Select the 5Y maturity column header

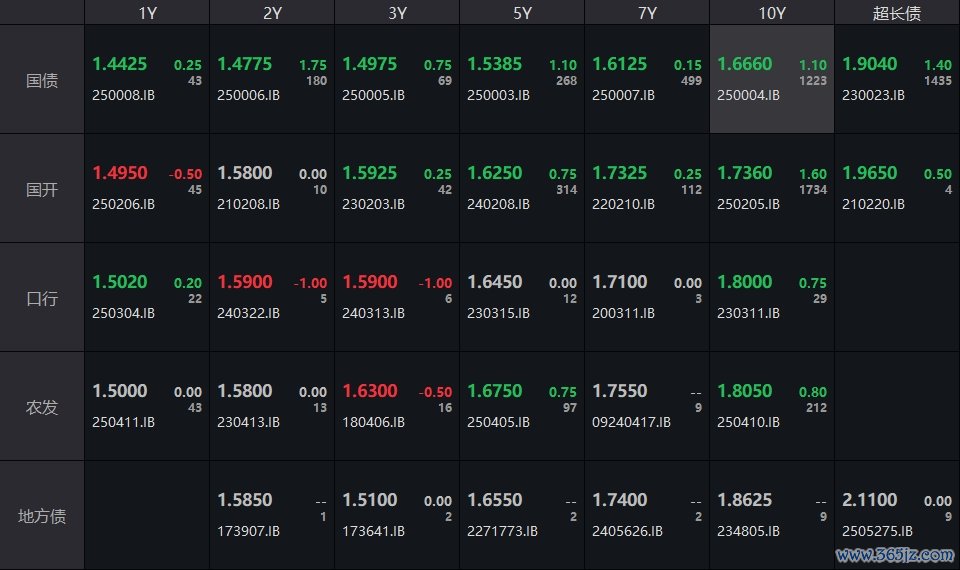522,13
